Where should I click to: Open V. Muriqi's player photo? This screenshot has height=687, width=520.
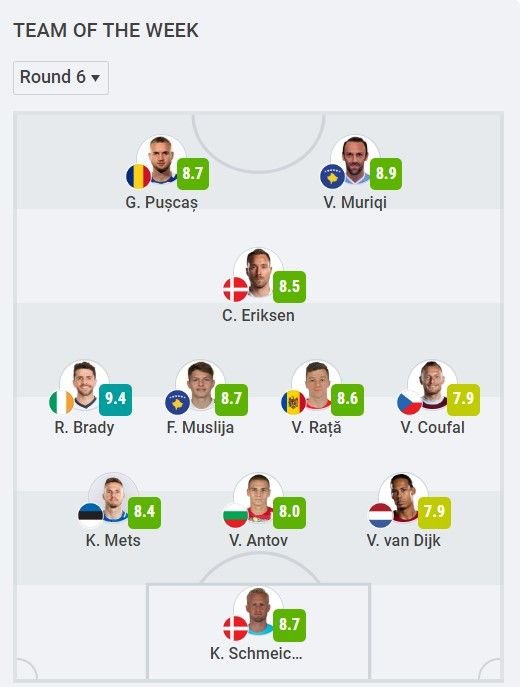355,160
